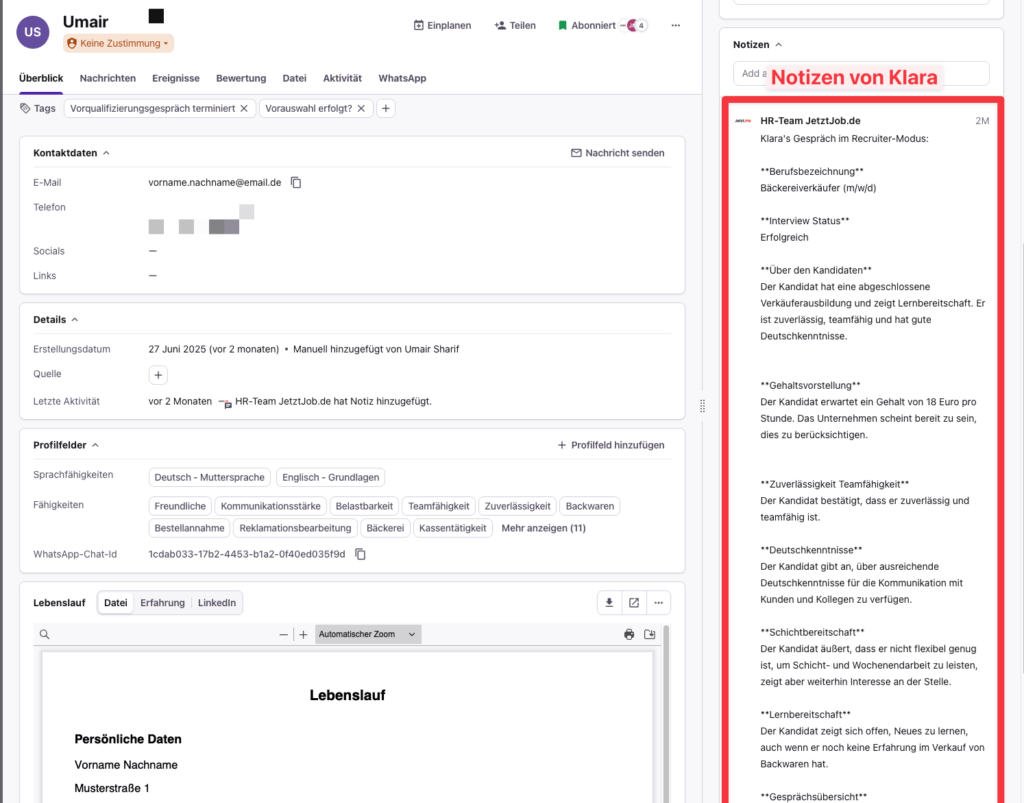Open the WhatsApp tab
Screen dimensions: 1024x803
point(402,78)
